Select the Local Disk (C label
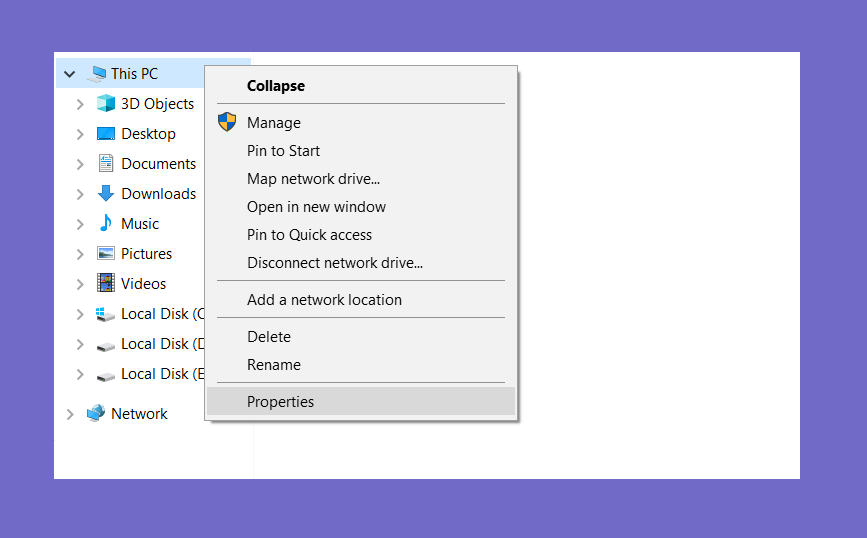The height and width of the screenshot is (538, 867). [163, 314]
